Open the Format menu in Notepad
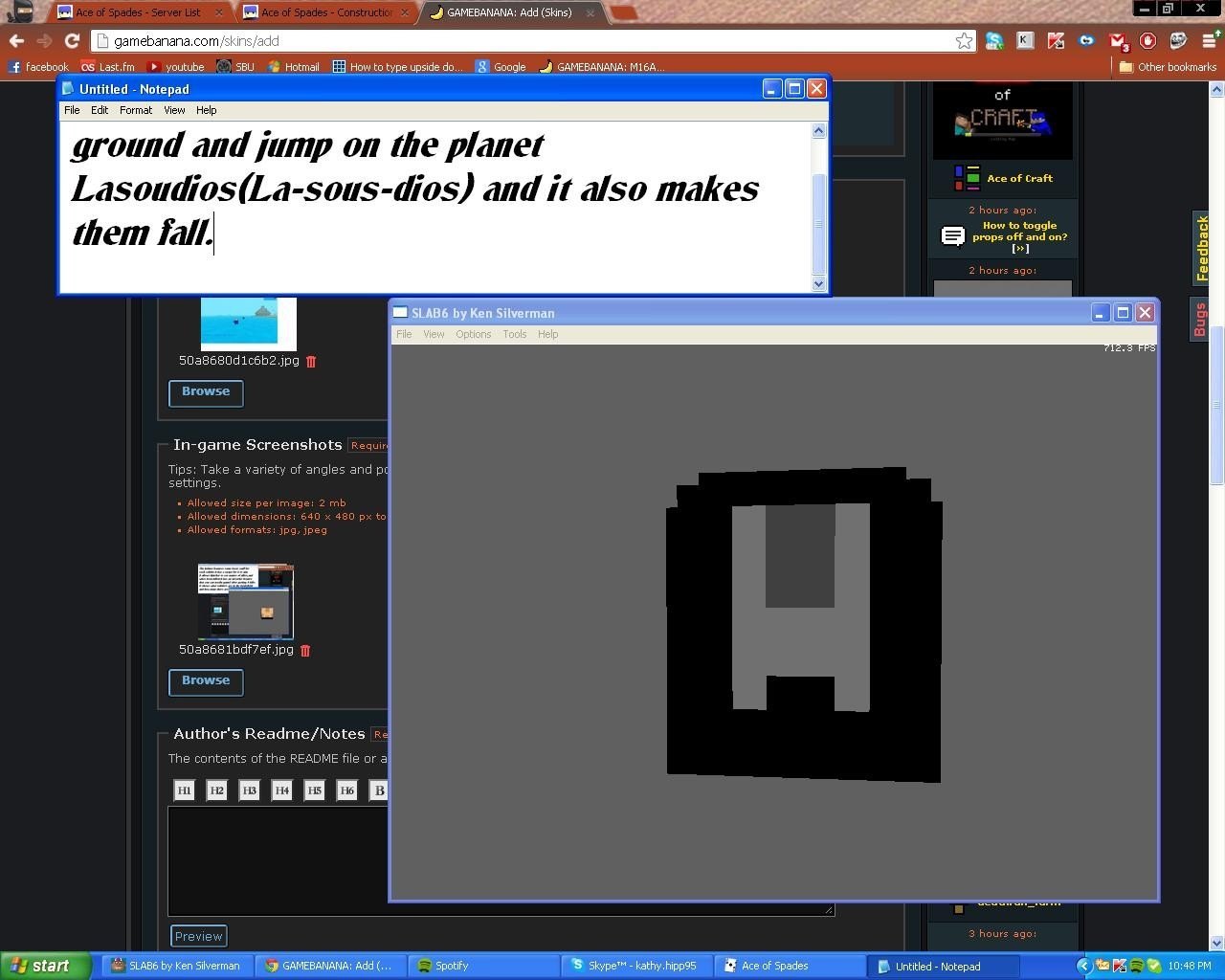This screenshot has width=1225, height=980. pyautogui.click(x=135, y=110)
